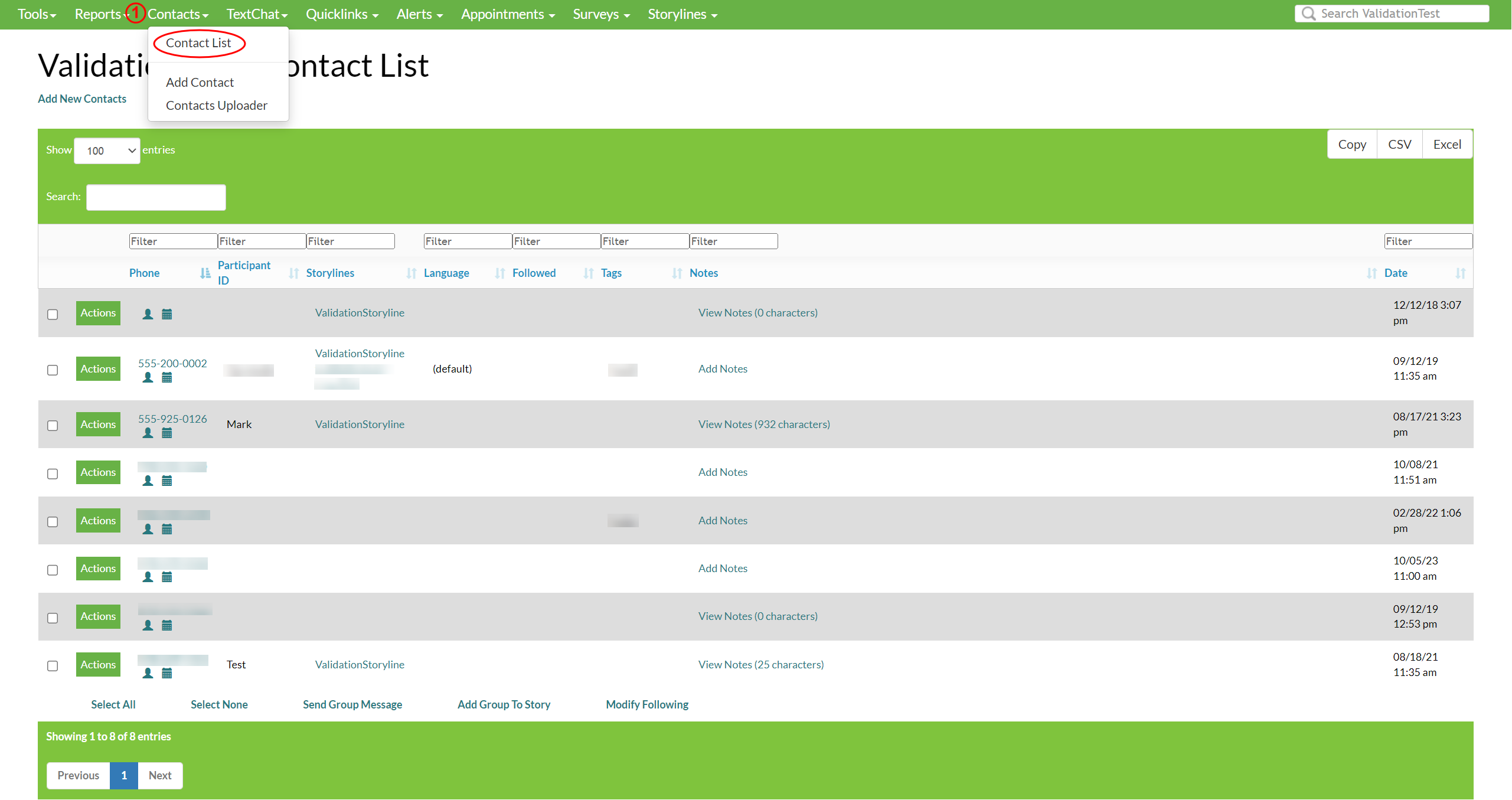Click the Select None link
The height and width of the screenshot is (800, 1512).
point(219,704)
